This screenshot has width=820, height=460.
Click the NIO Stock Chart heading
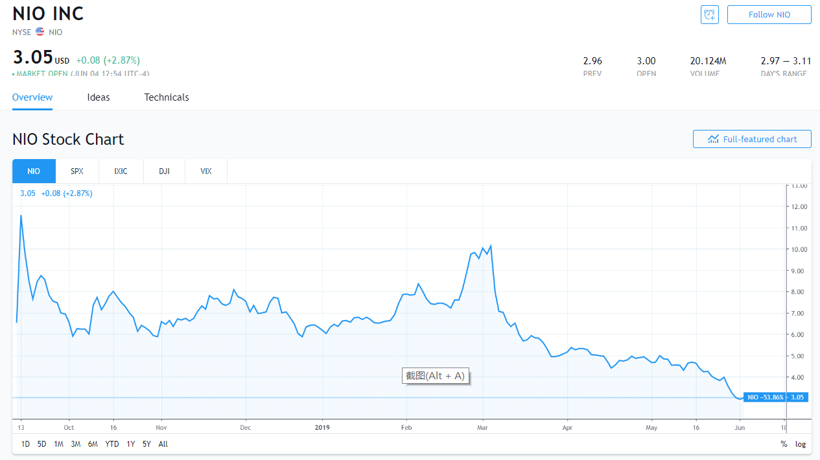coord(68,139)
